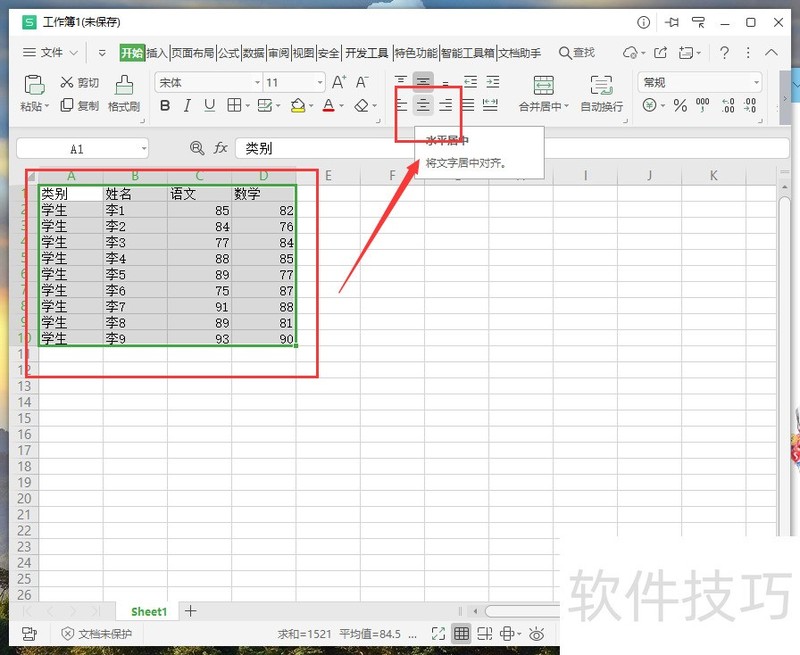Apply percent style format
This screenshot has width=800, height=655.
tap(680, 106)
